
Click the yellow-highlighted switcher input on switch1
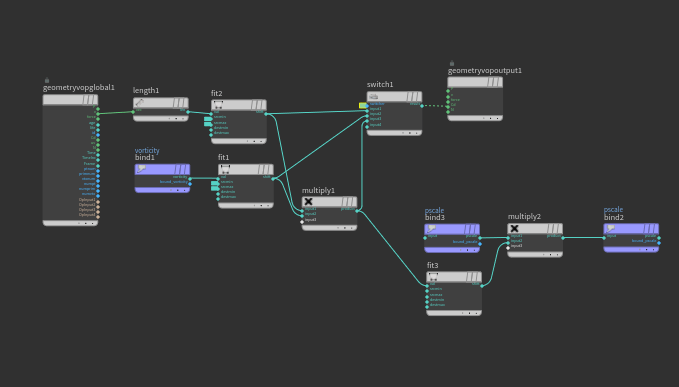(363, 105)
